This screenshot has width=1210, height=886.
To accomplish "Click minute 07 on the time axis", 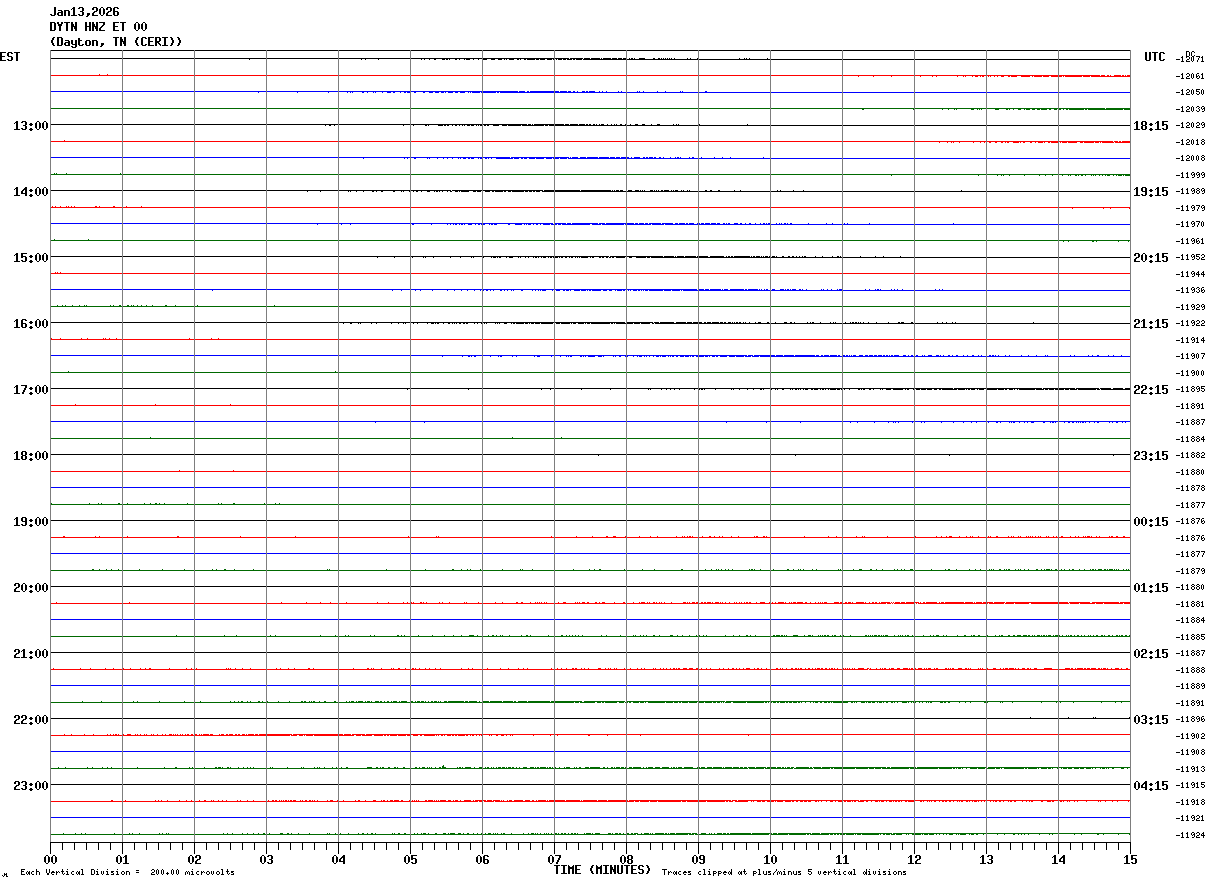I will [554, 859].
